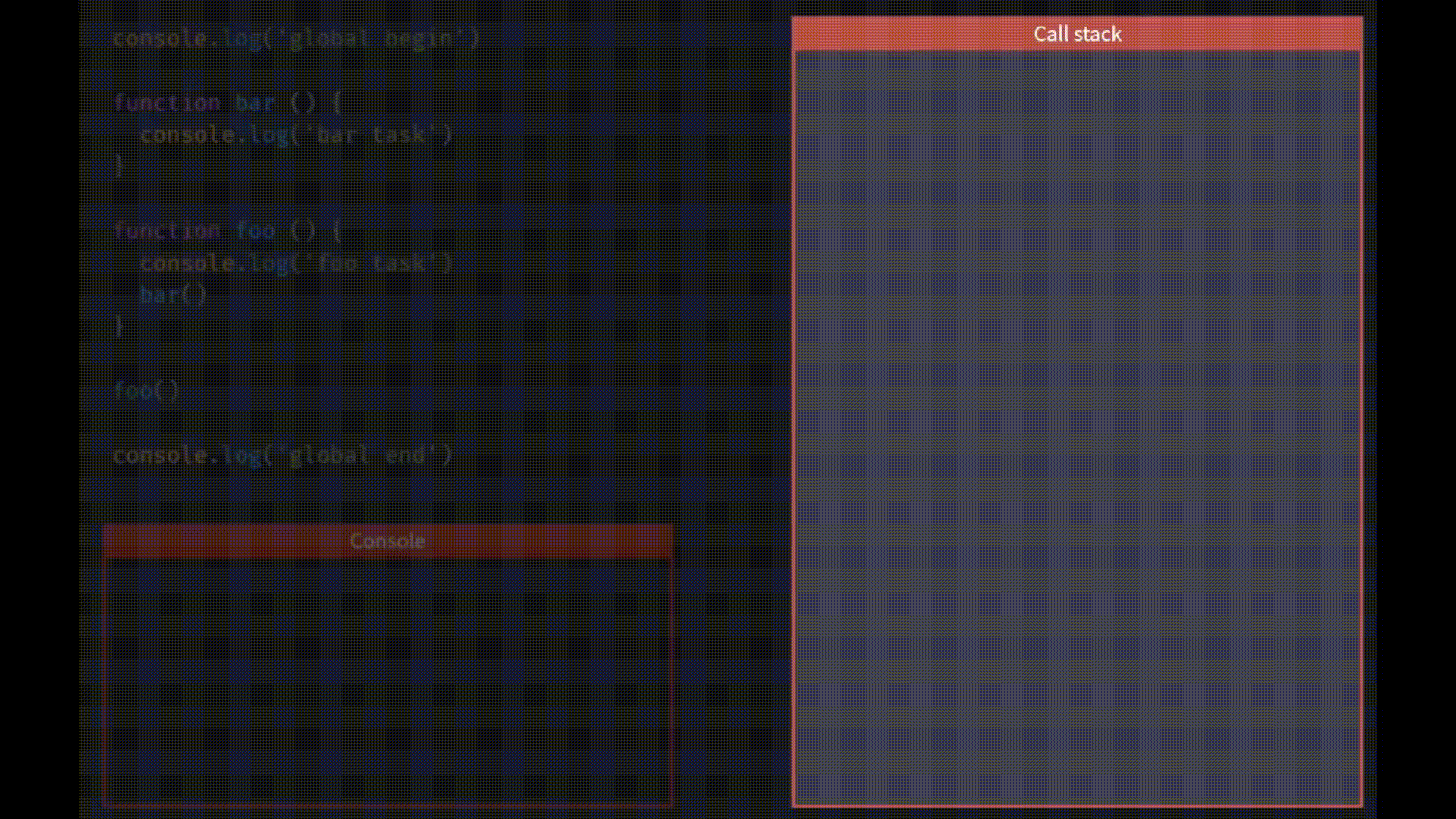Click the 'foo task' string literal
Image resolution: width=1456 pixels, height=819 pixels.
pos(370,263)
